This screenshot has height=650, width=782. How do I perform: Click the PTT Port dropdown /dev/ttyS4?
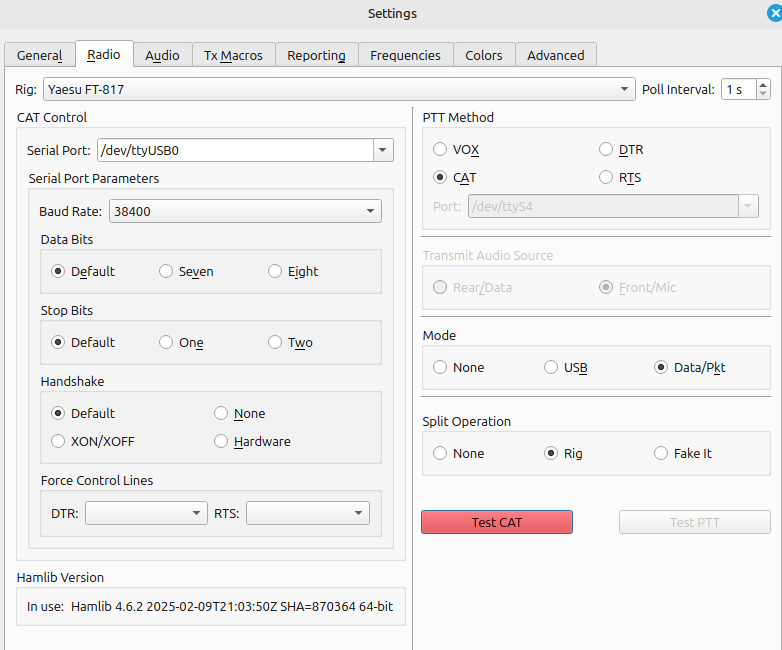613,206
